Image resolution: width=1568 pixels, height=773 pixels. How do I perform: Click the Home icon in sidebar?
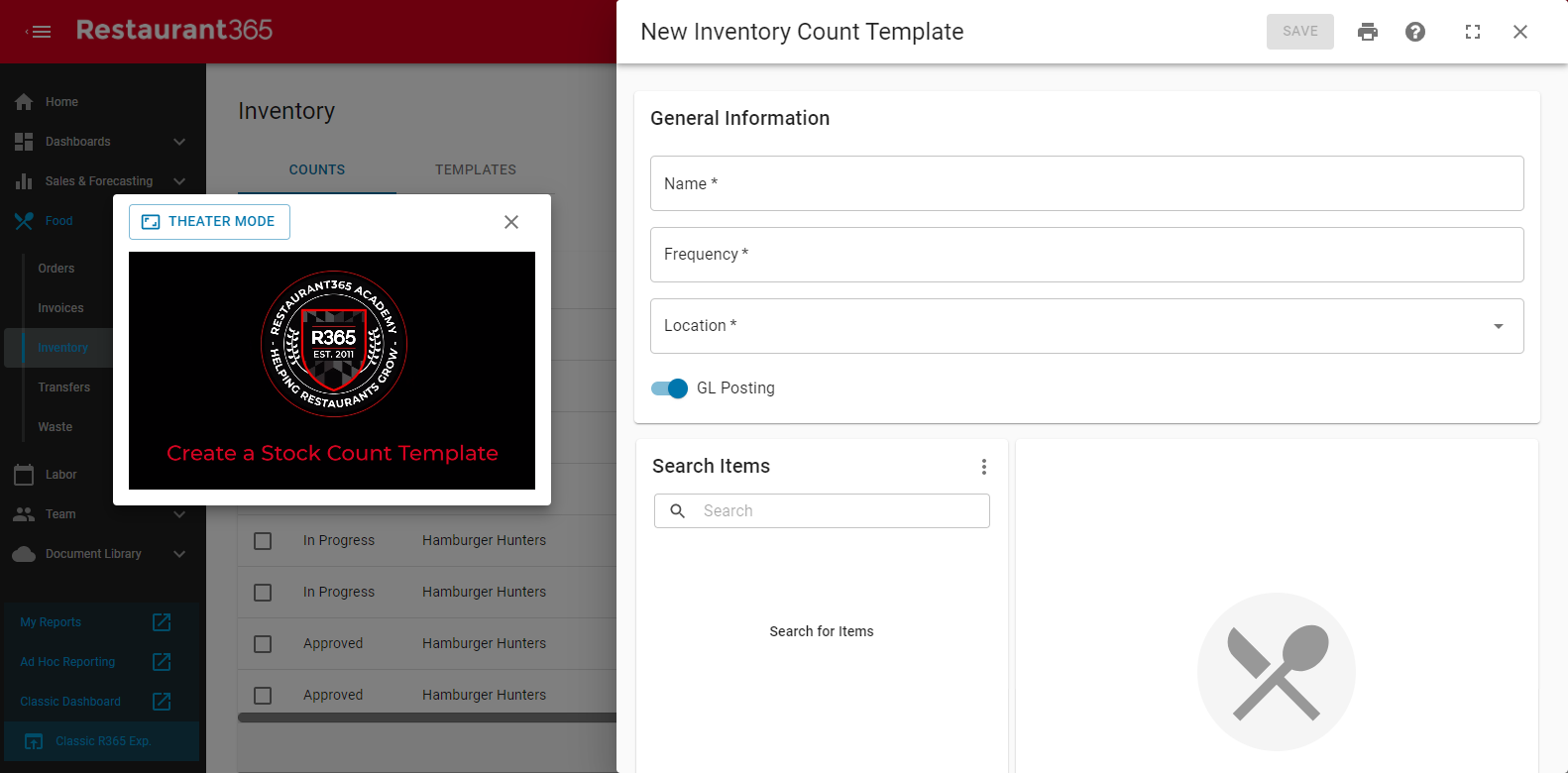(24, 102)
